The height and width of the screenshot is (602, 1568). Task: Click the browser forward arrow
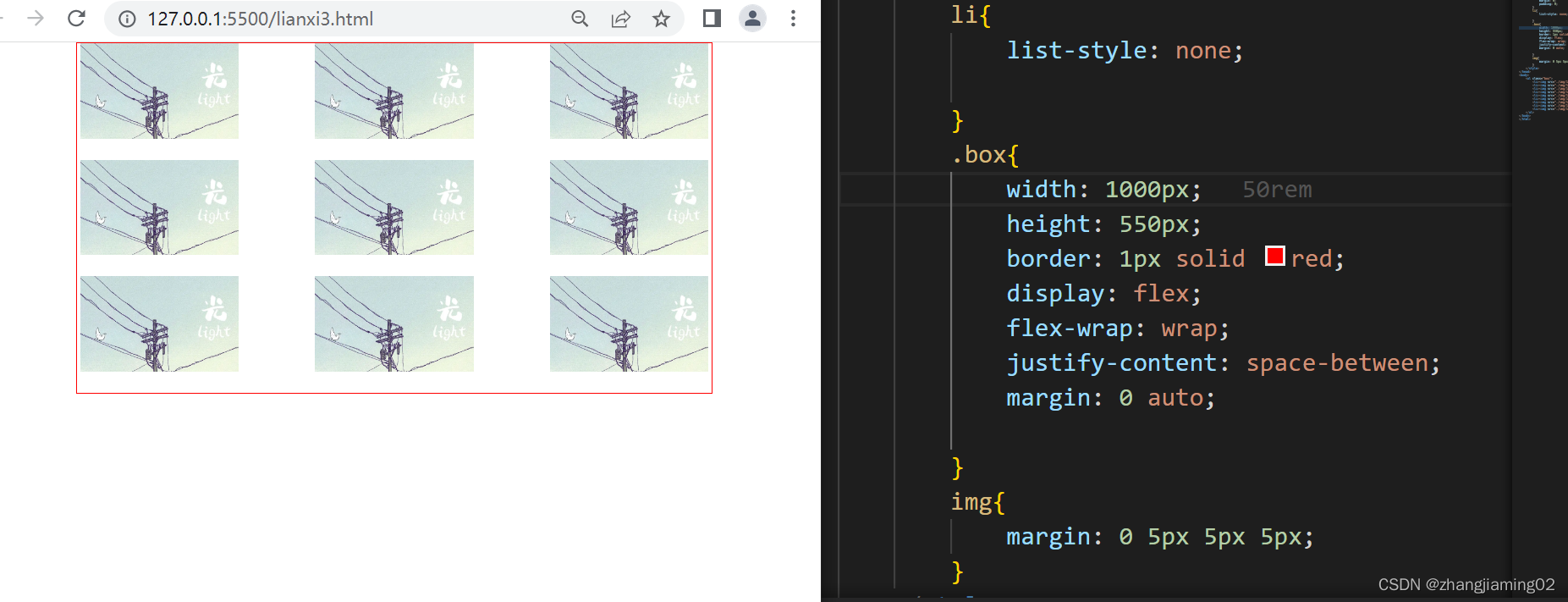click(35, 18)
